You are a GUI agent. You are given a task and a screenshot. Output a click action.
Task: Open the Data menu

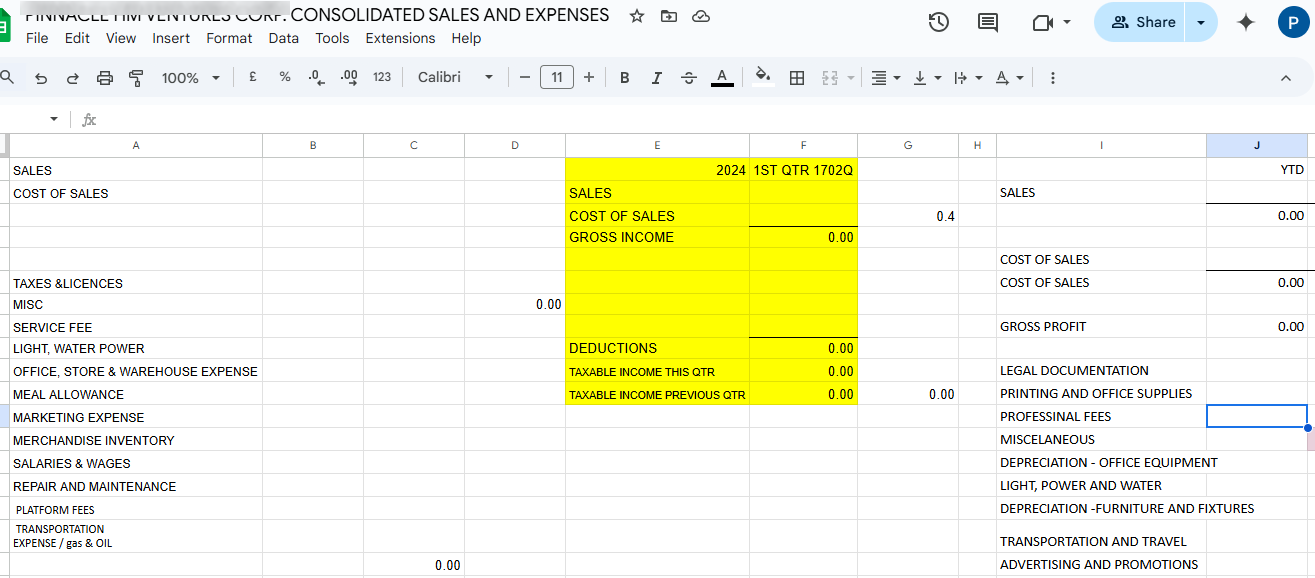[x=284, y=38]
